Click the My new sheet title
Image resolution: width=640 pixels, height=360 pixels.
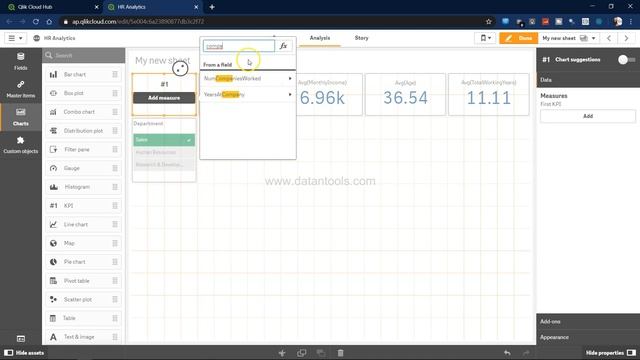(x=162, y=60)
